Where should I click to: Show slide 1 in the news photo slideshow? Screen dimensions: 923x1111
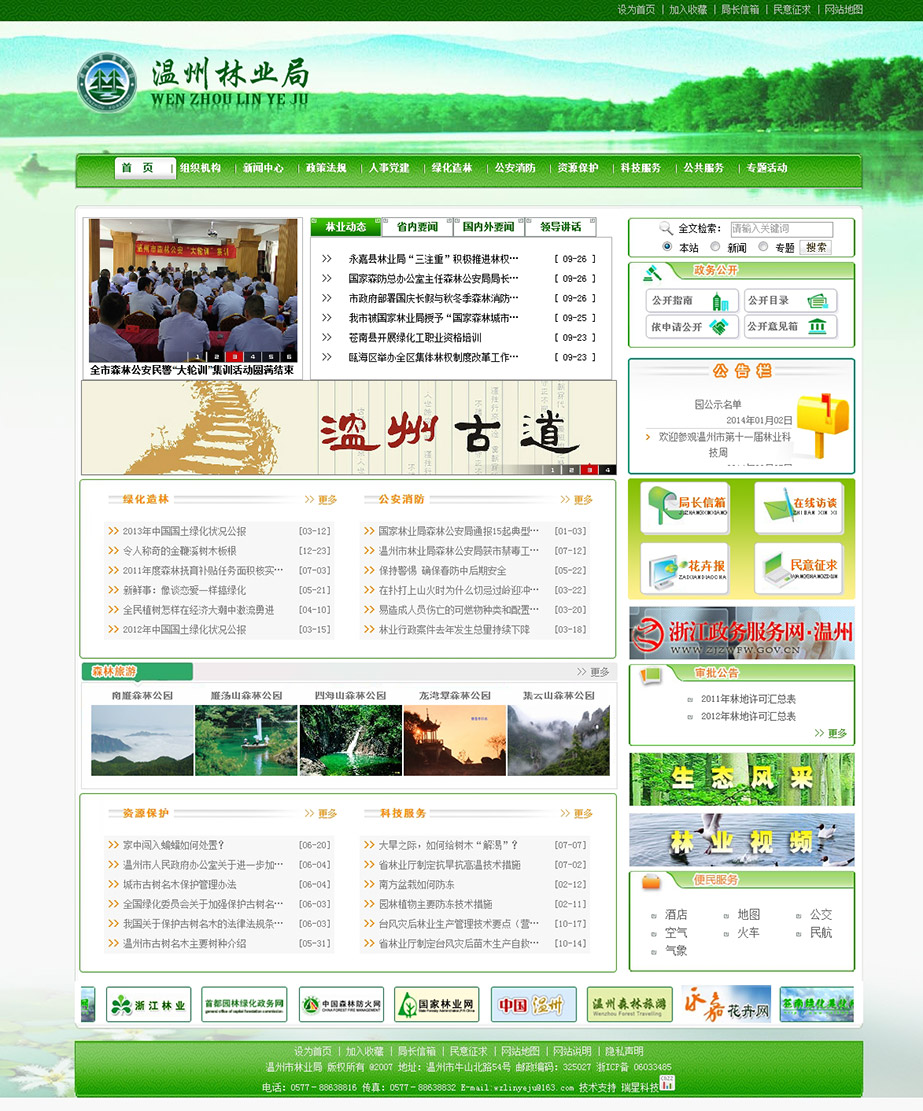click(198, 357)
